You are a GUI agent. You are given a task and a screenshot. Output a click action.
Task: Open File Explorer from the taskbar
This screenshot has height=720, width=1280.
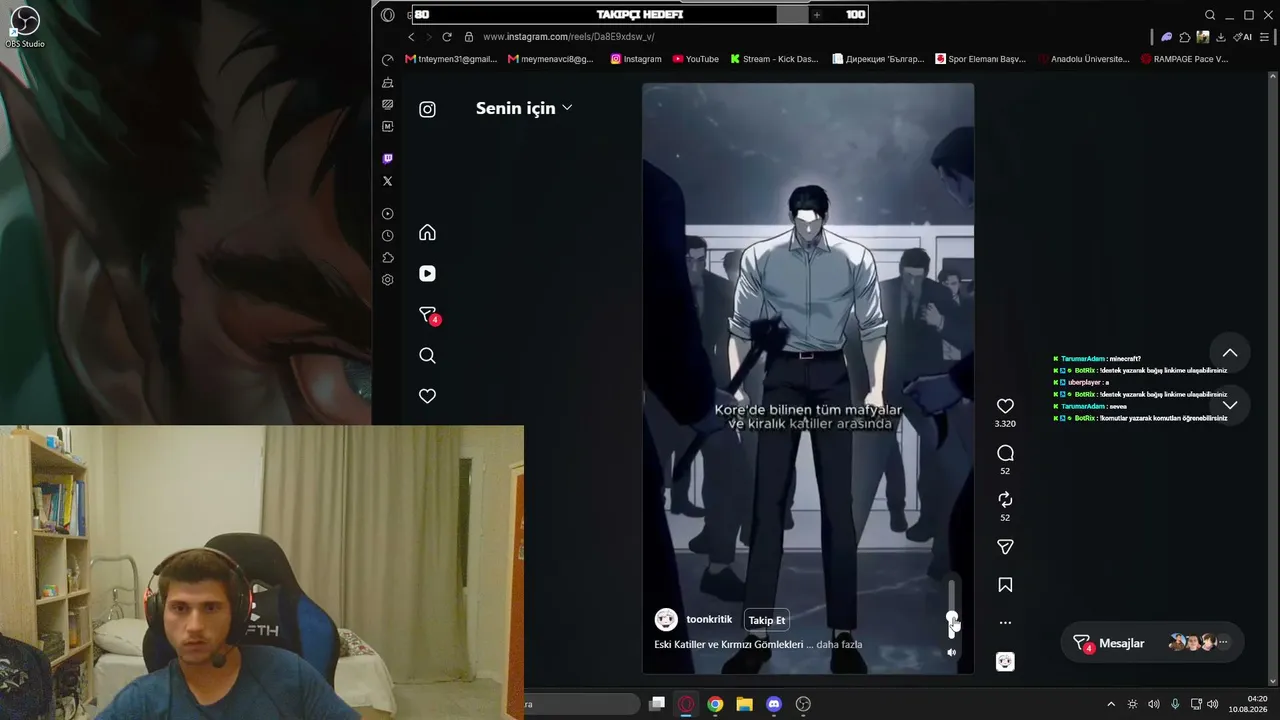tap(744, 704)
